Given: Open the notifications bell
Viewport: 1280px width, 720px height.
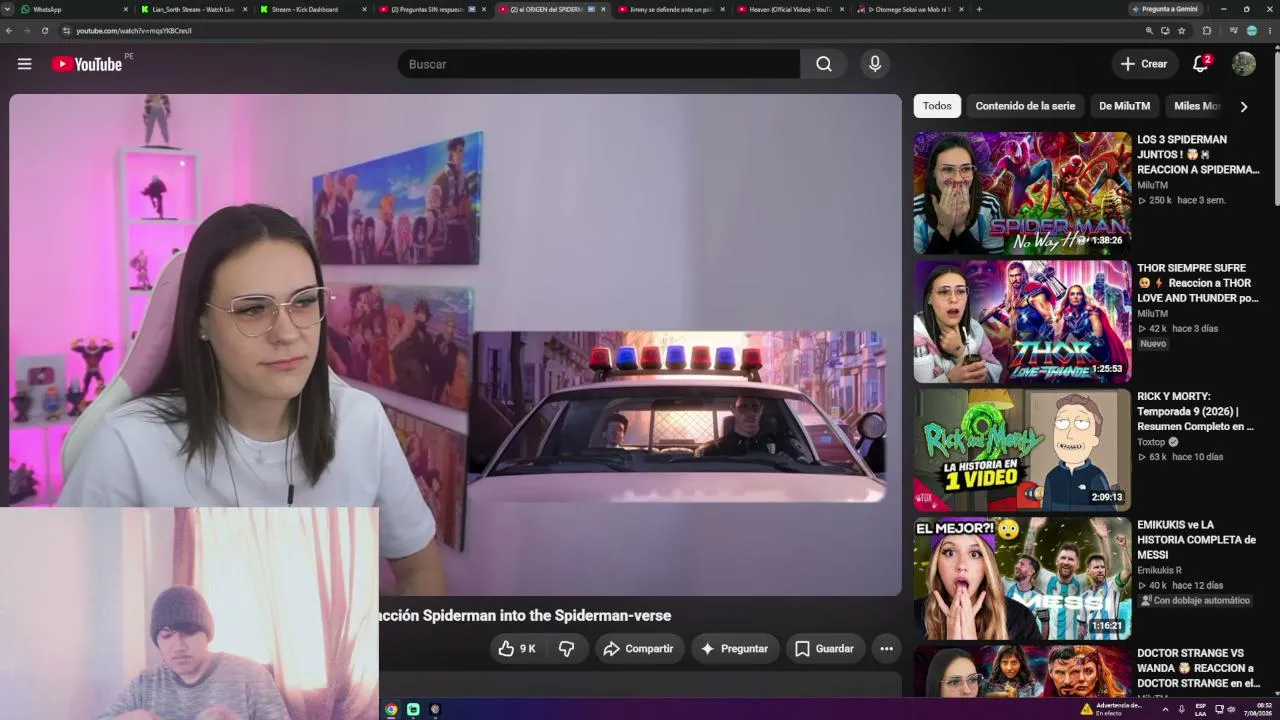Looking at the screenshot, I should (1201, 64).
